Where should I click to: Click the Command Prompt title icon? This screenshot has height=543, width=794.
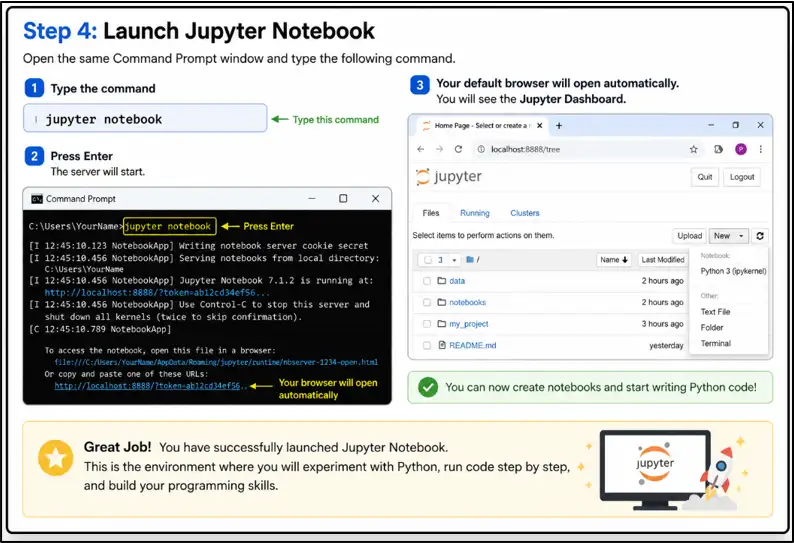[x=36, y=199]
